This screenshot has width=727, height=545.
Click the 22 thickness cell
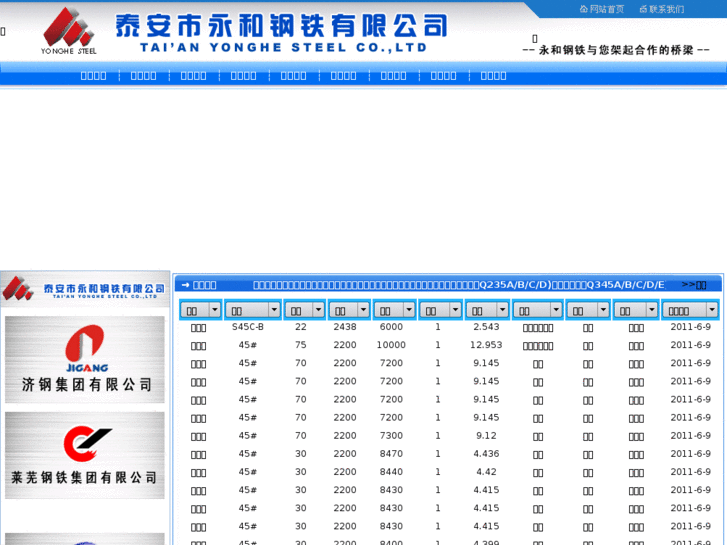pyautogui.click(x=301, y=327)
